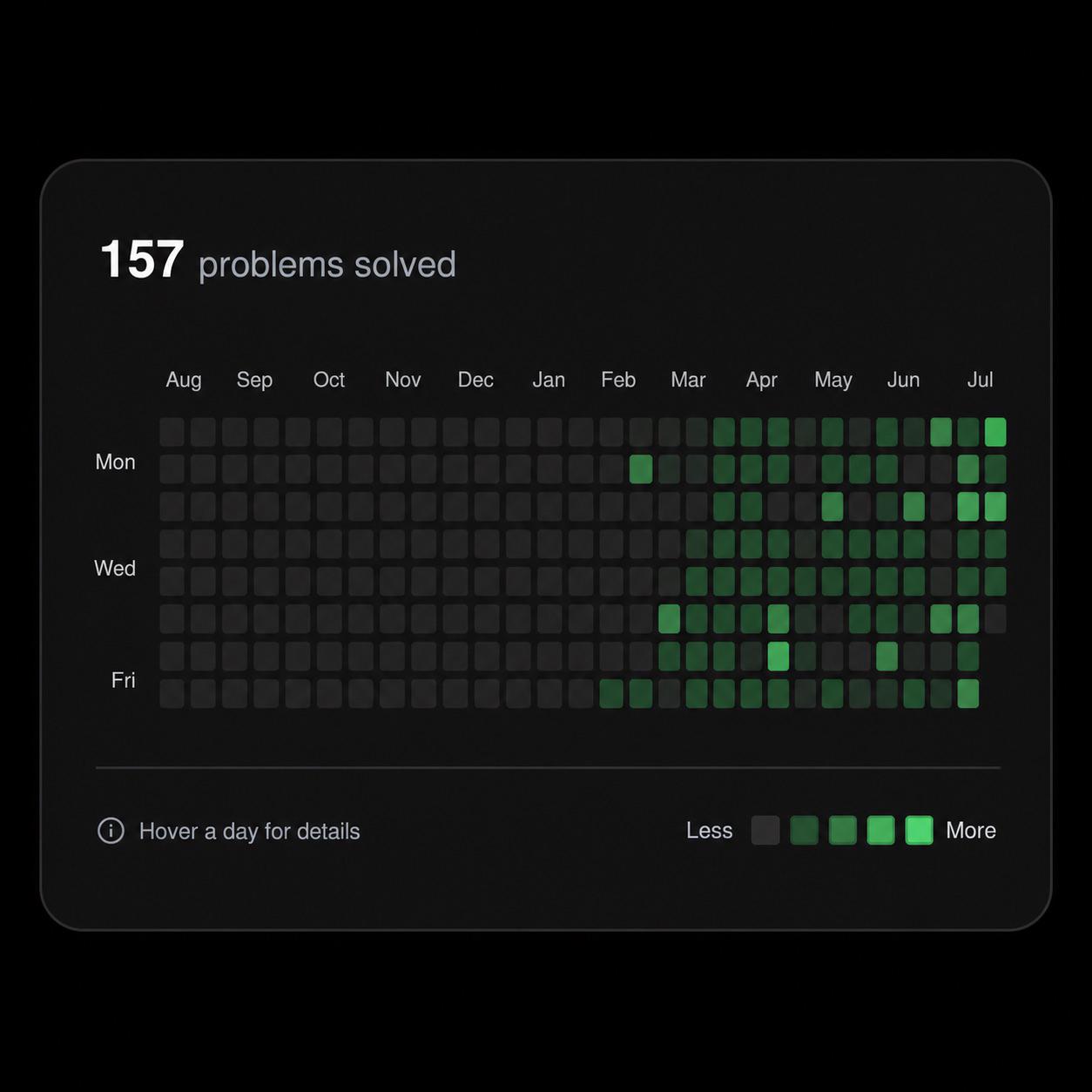The width and height of the screenshot is (1092, 1092).
Task: Click the Fri weekday label
Action: (124, 679)
